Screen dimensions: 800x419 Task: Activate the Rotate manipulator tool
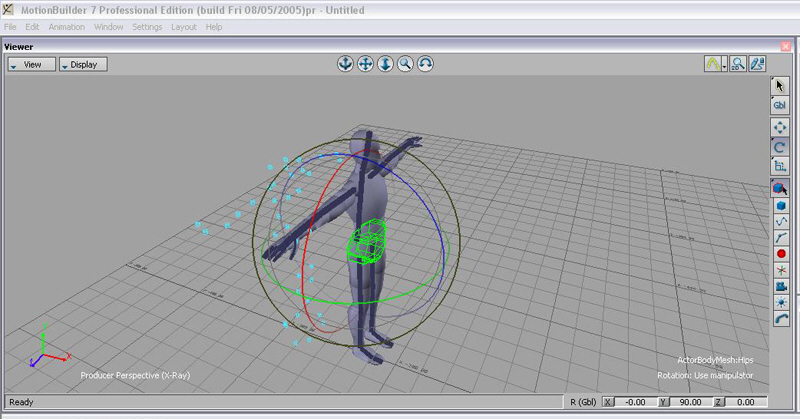781,146
